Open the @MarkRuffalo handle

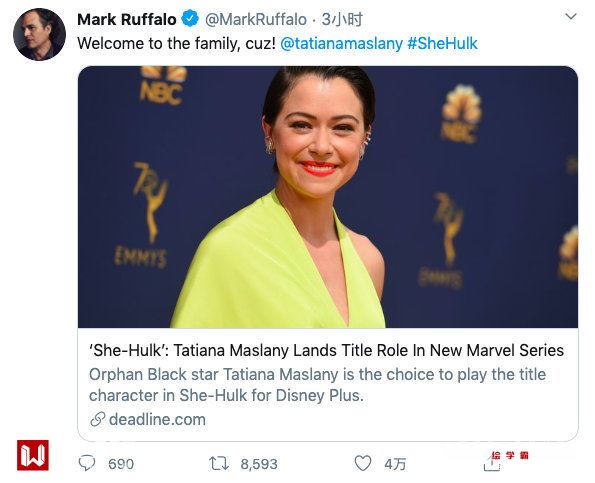(x=256, y=19)
